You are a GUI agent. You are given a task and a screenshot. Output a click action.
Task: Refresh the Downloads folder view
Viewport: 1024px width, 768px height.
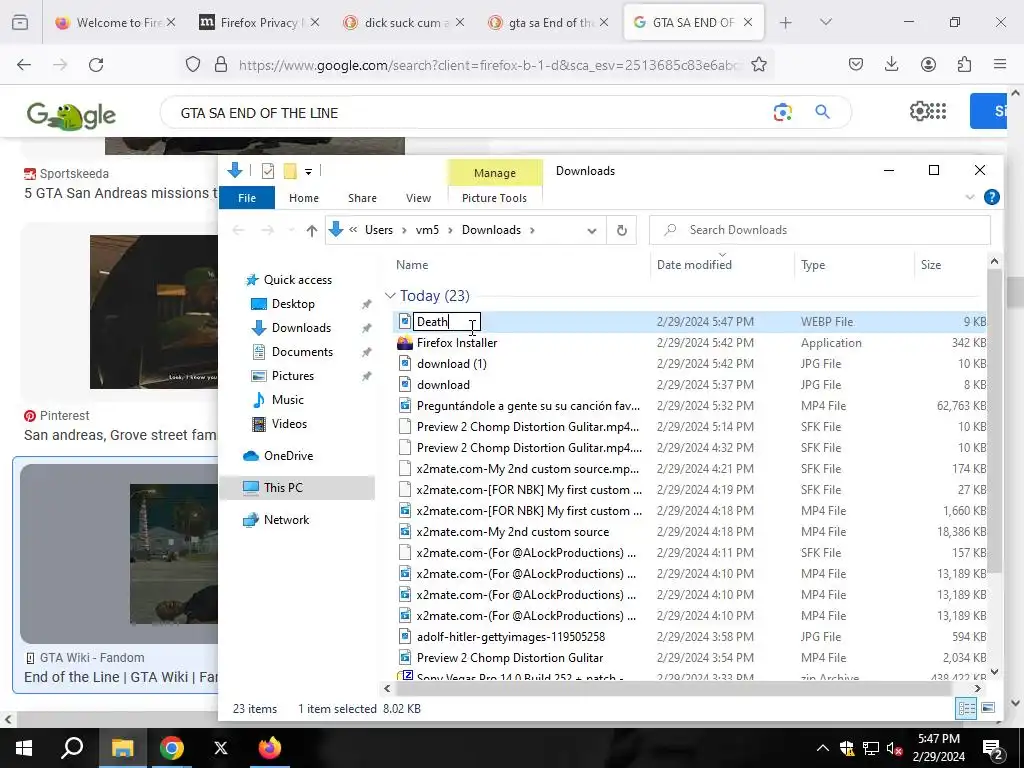click(x=622, y=230)
